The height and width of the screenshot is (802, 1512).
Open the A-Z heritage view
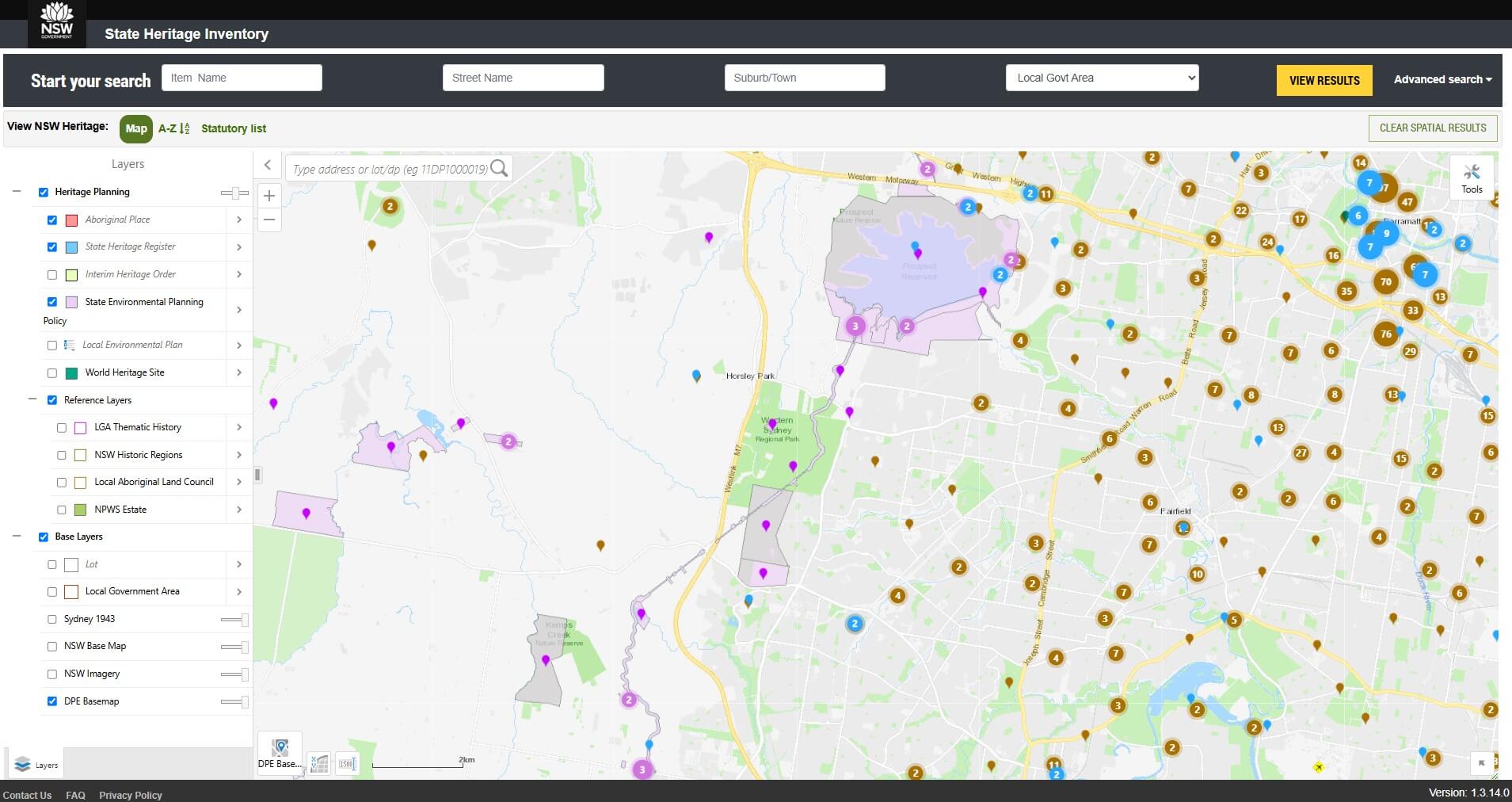(173, 128)
